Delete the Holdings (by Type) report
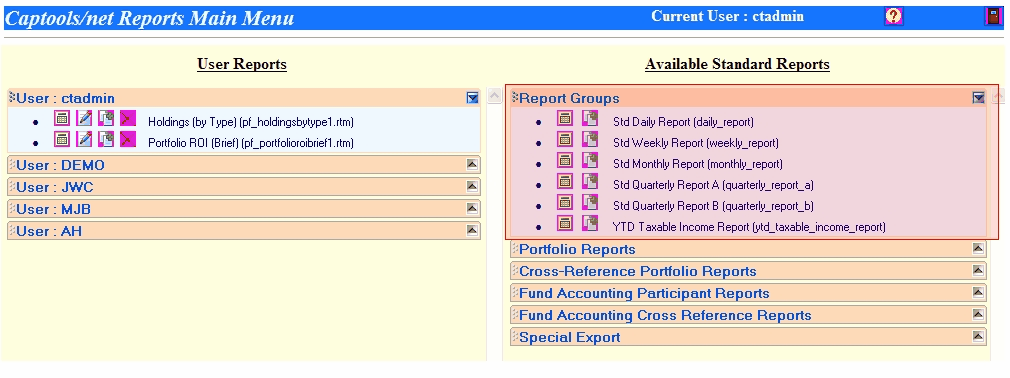This screenshot has width=1010, height=378. (128, 118)
